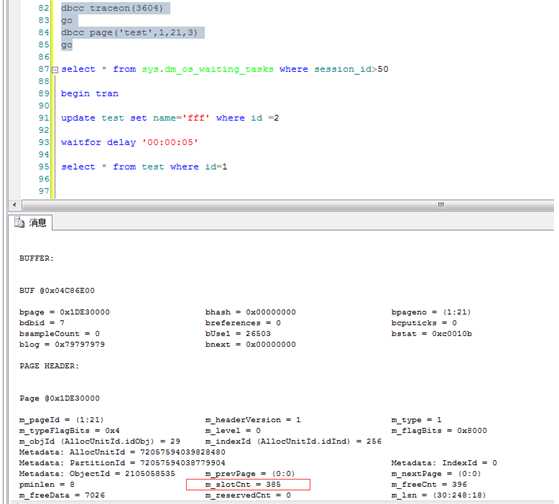Click the string 'fff' on line 91
This screenshot has width=559, height=504.
tap(196, 118)
